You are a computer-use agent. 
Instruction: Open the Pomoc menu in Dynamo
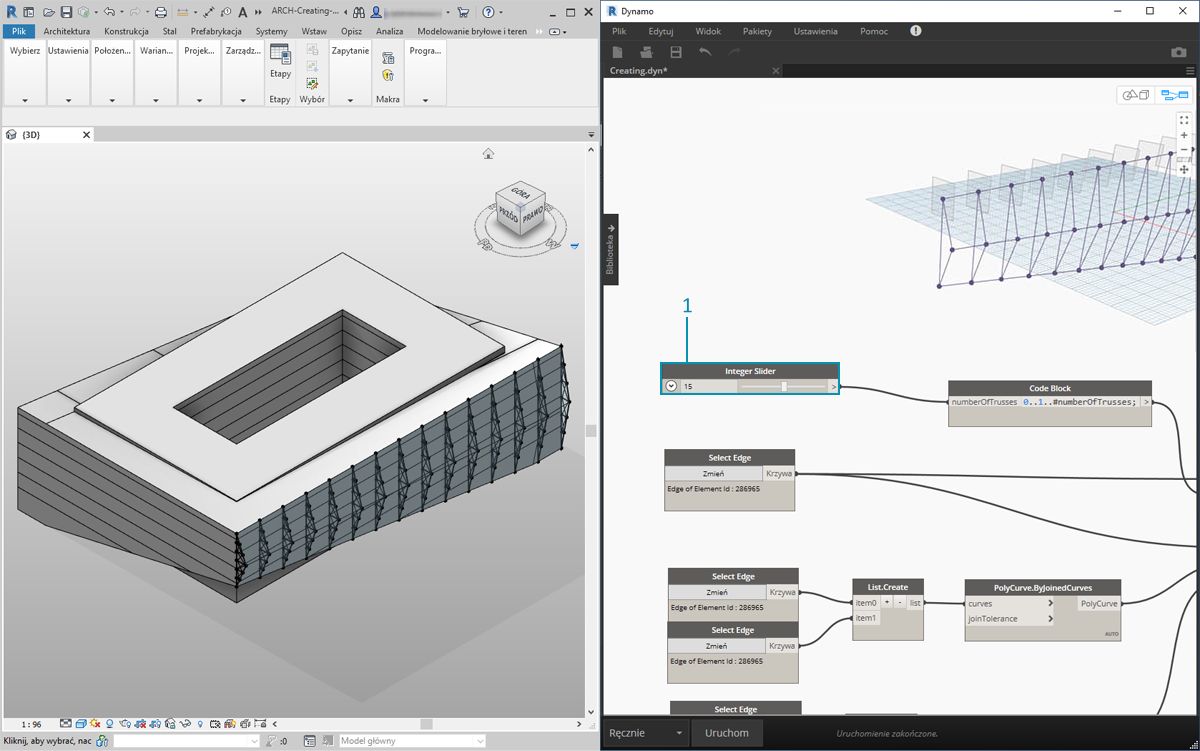(x=874, y=31)
